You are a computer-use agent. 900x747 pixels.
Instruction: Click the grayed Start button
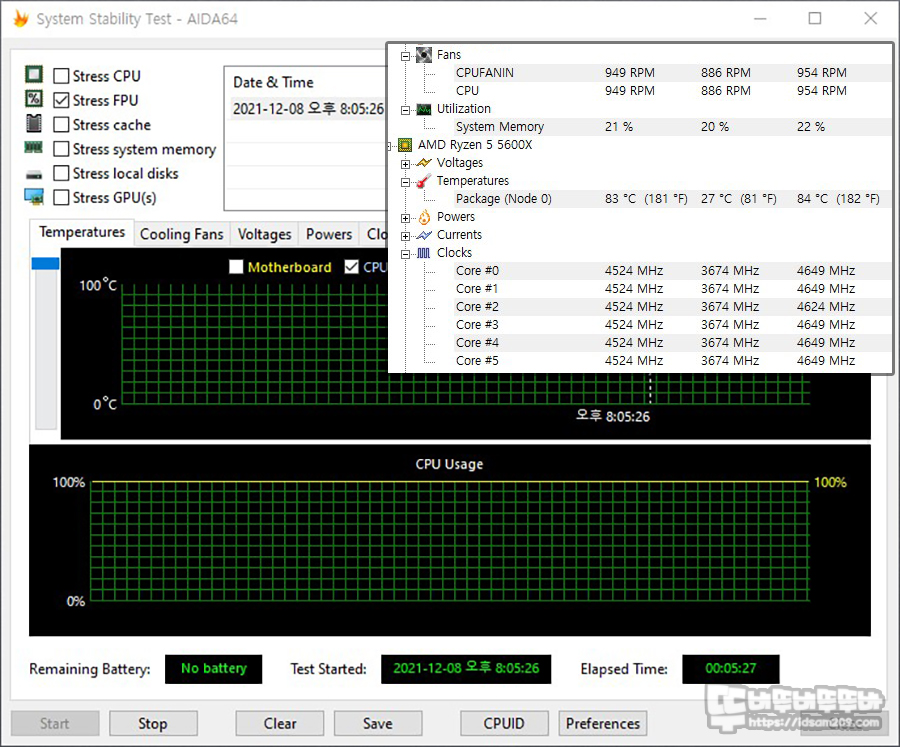[55, 723]
